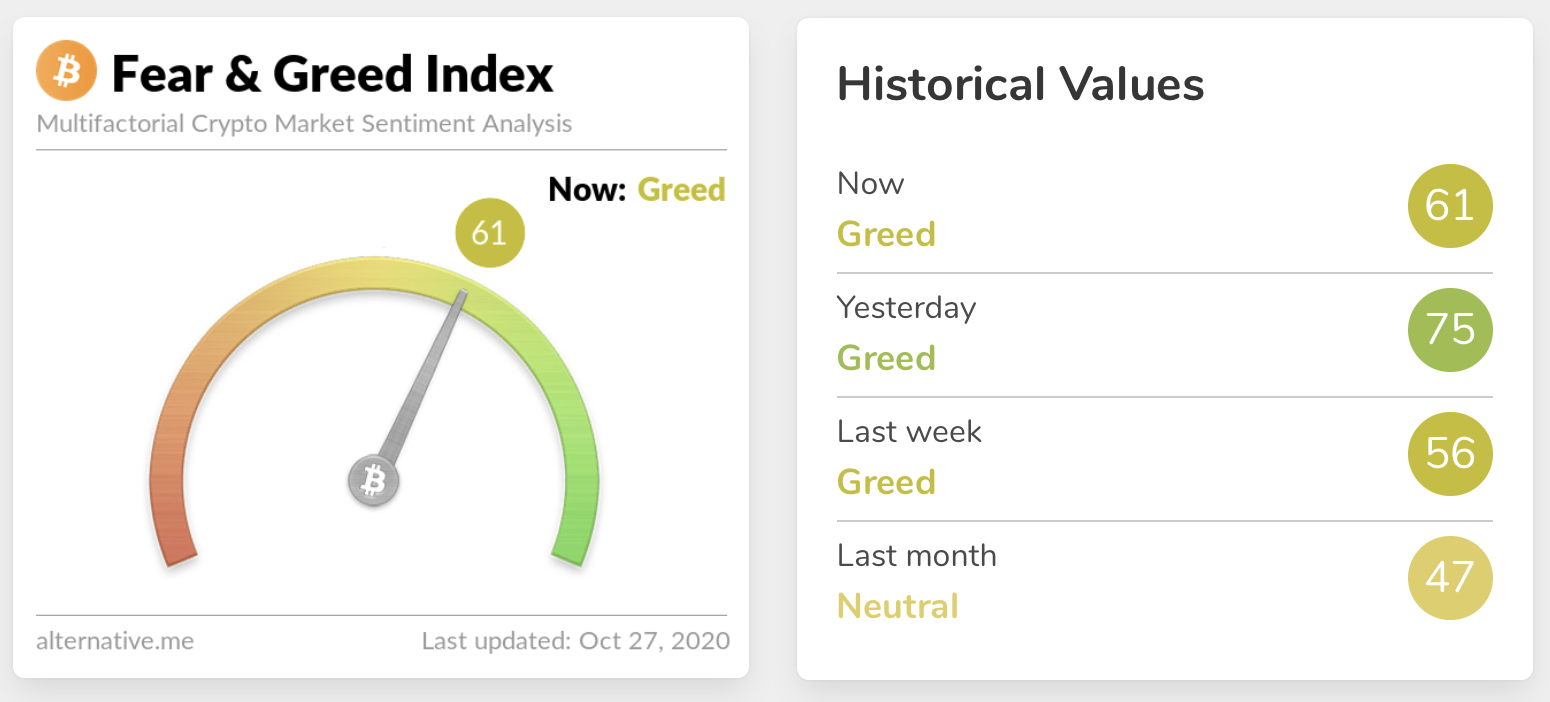Click the Historical Values heading
This screenshot has width=1550, height=702.
(1020, 85)
